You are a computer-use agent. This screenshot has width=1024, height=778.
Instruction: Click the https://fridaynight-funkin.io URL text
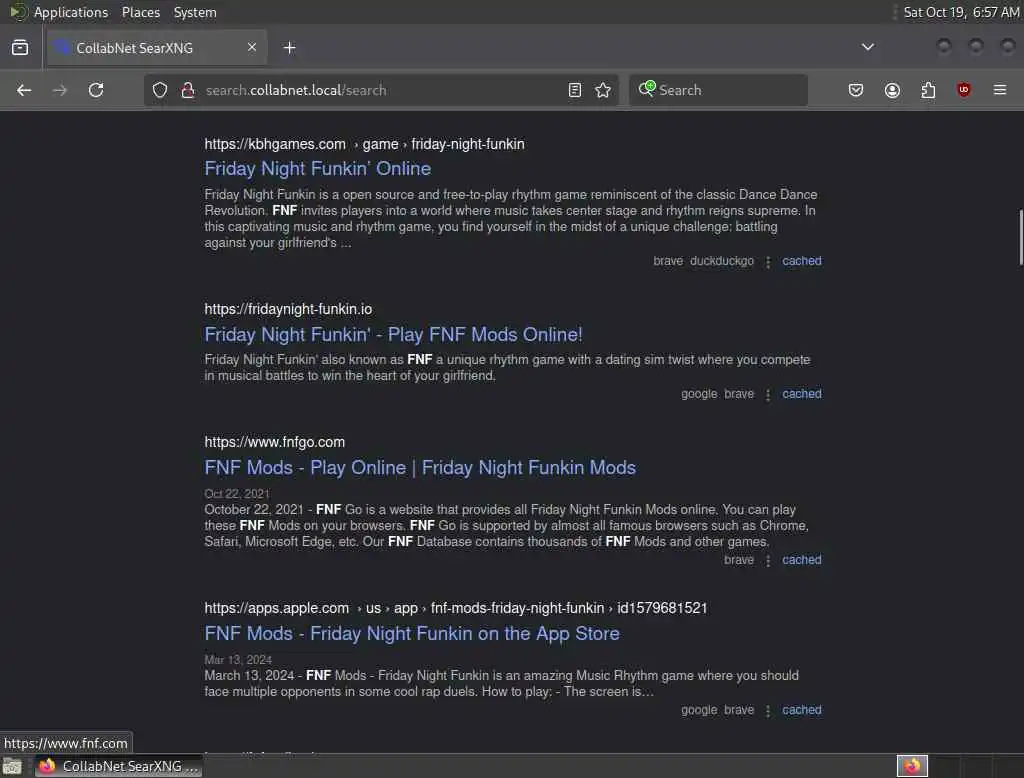[288, 310]
